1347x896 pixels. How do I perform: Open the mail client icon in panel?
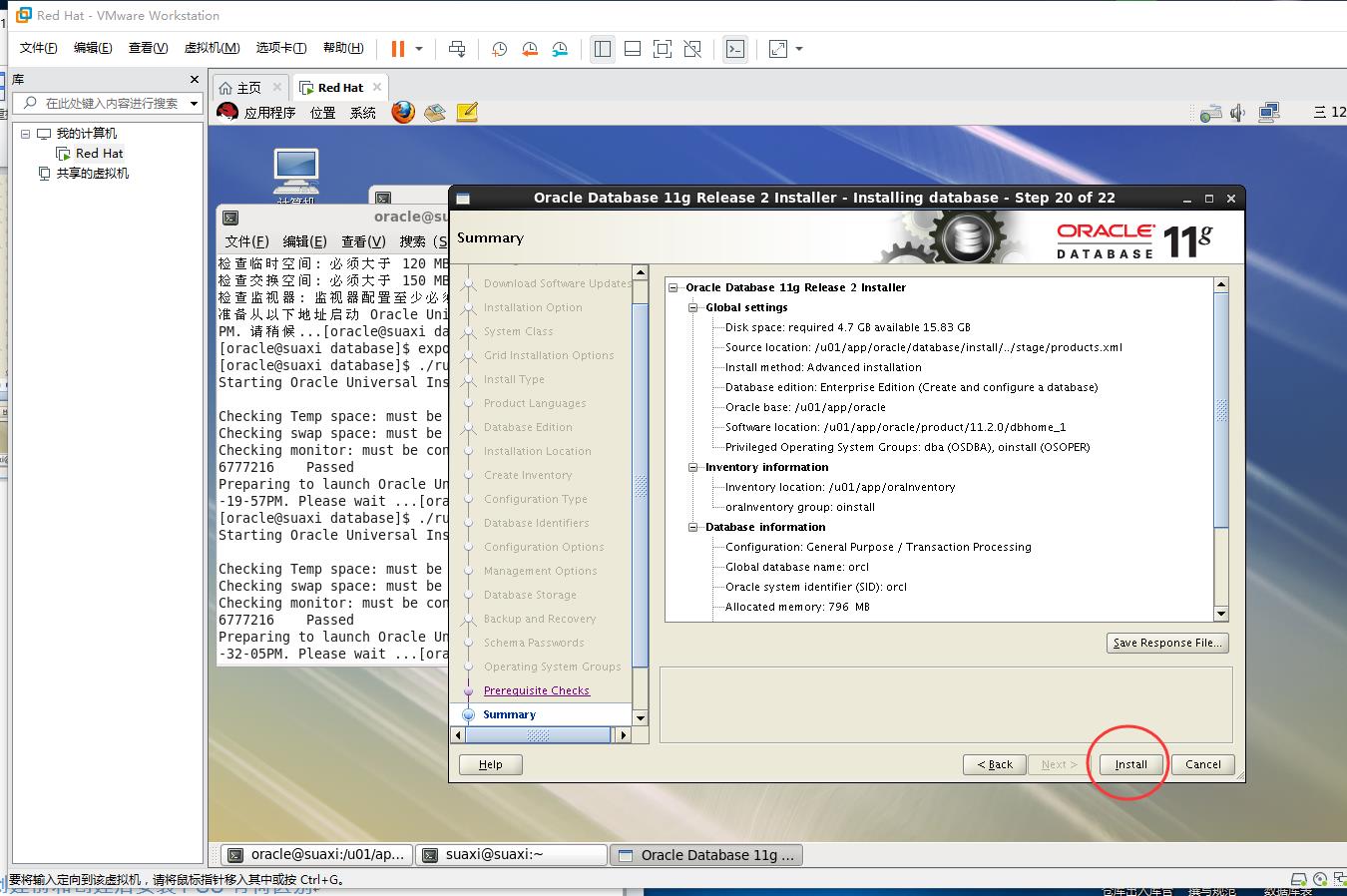coord(435,113)
